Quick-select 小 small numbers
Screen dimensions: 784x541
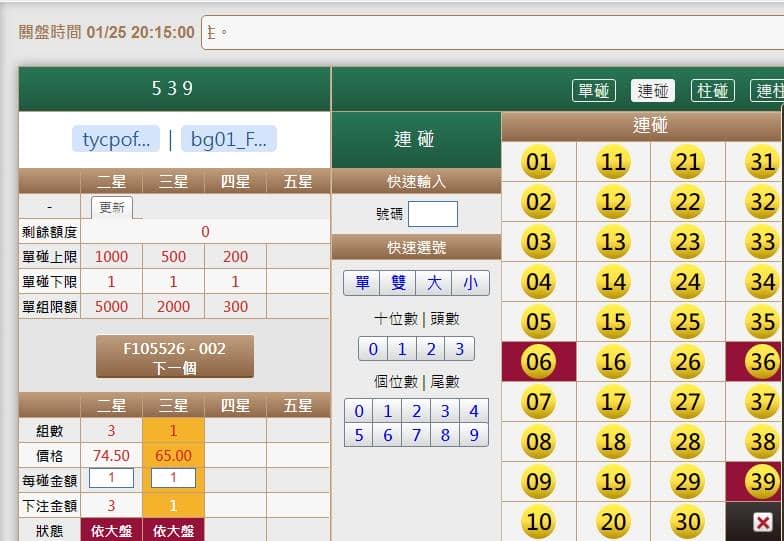click(470, 283)
